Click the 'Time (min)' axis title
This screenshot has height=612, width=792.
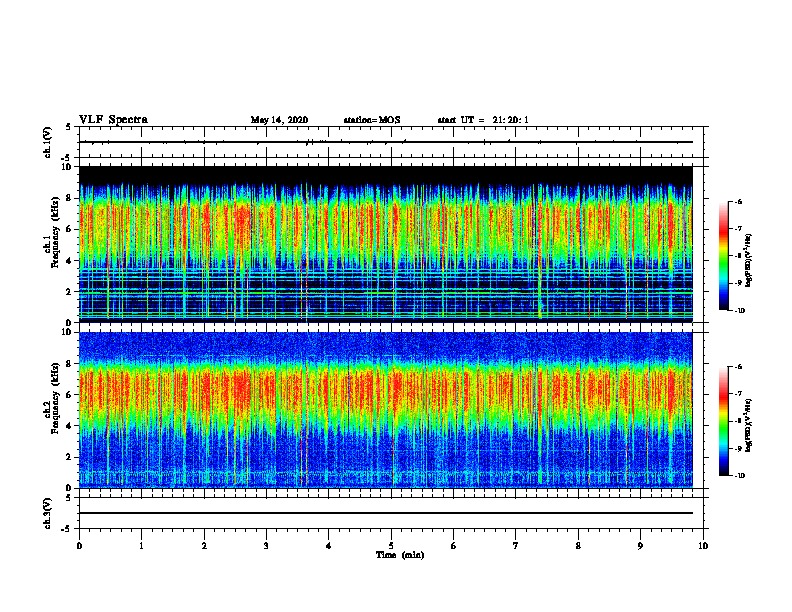point(400,555)
